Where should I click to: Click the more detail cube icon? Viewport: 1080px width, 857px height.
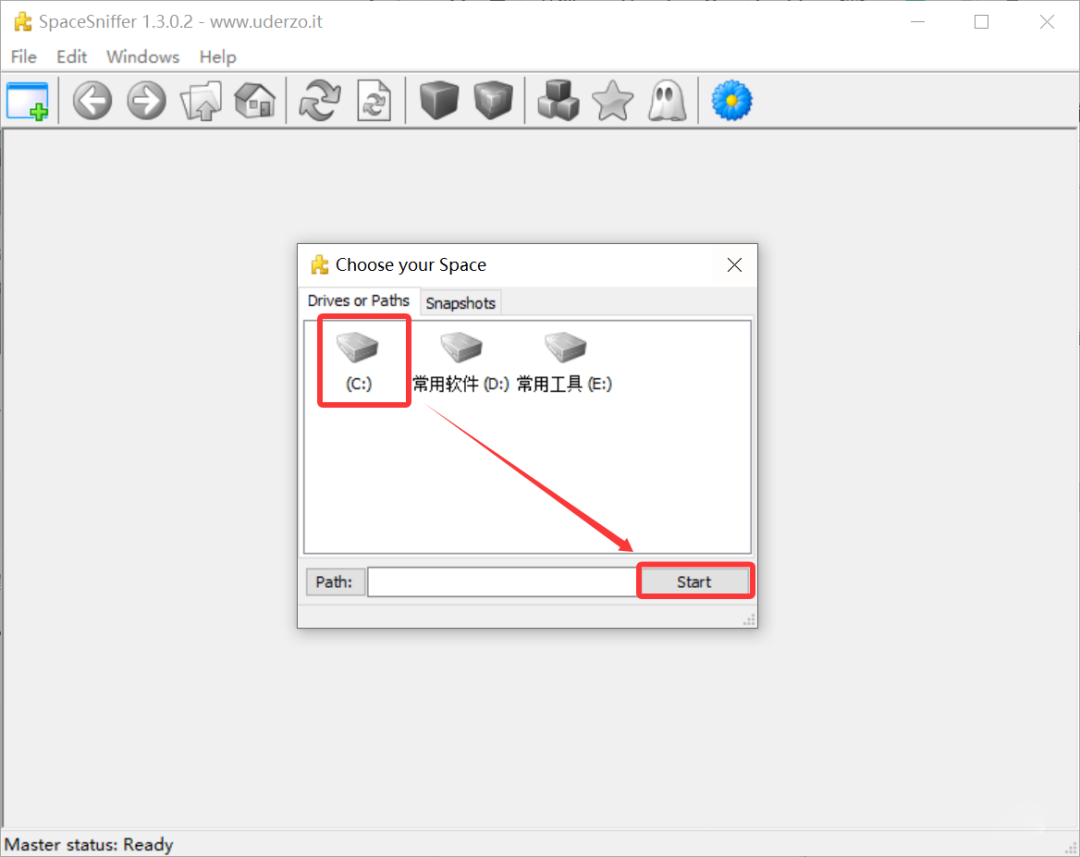point(493,101)
